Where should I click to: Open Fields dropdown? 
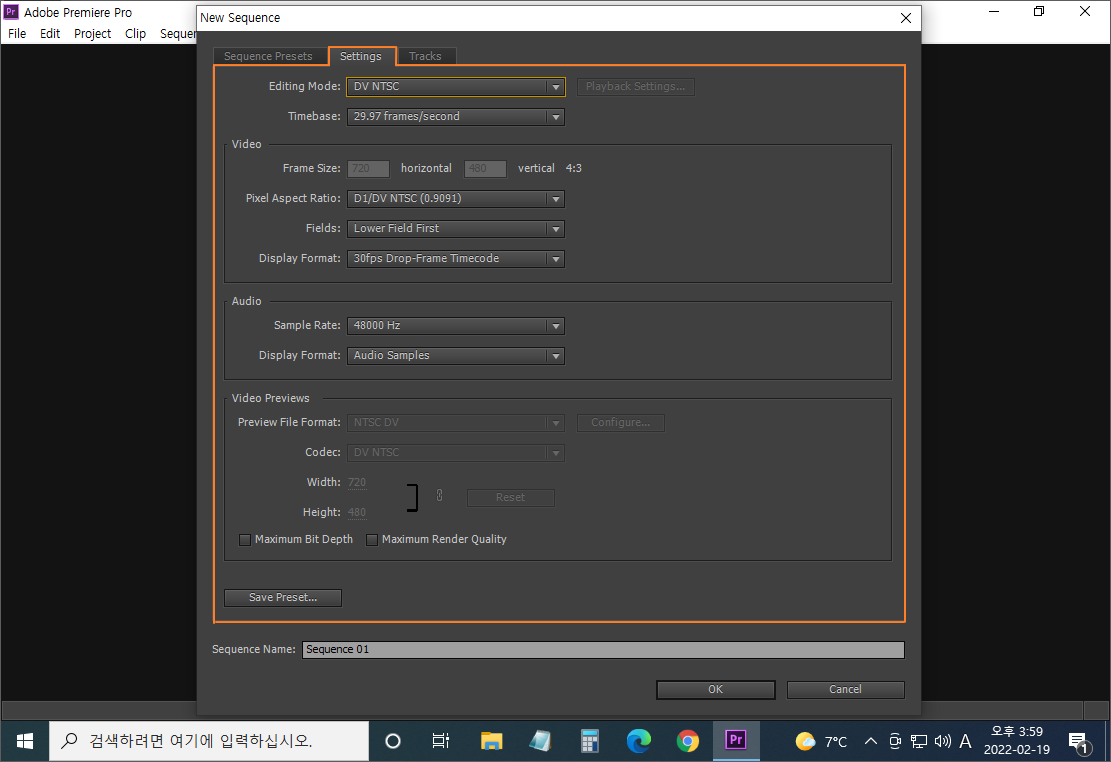pyautogui.click(x=456, y=229)
